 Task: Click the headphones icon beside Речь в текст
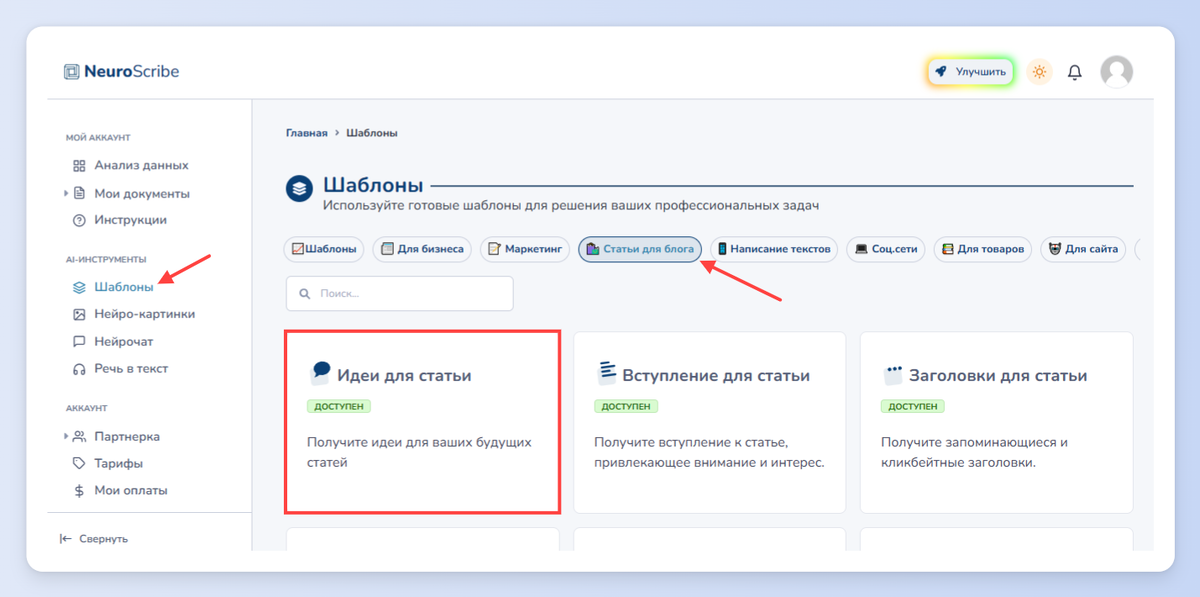80,369
